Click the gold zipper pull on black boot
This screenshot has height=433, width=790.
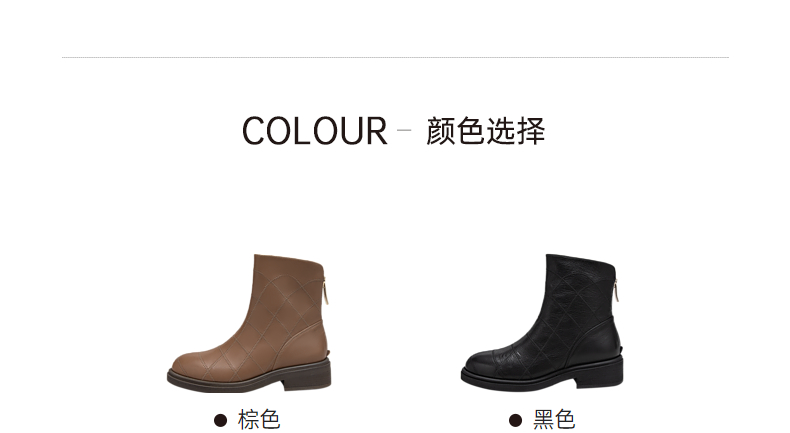tap(617, 291)
